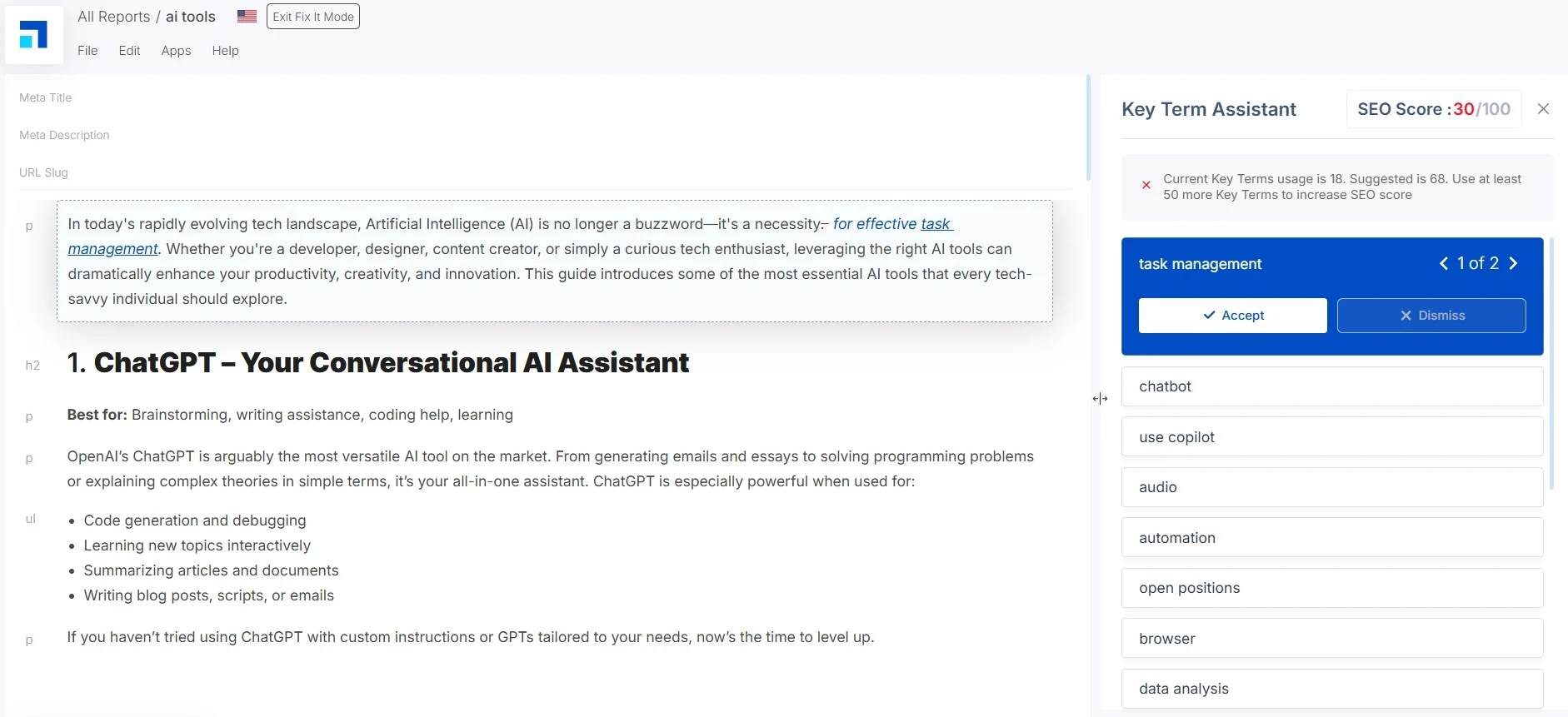Open the Help menu
Viewport: 1568px width, 717px height.
(x=225, y=51)
